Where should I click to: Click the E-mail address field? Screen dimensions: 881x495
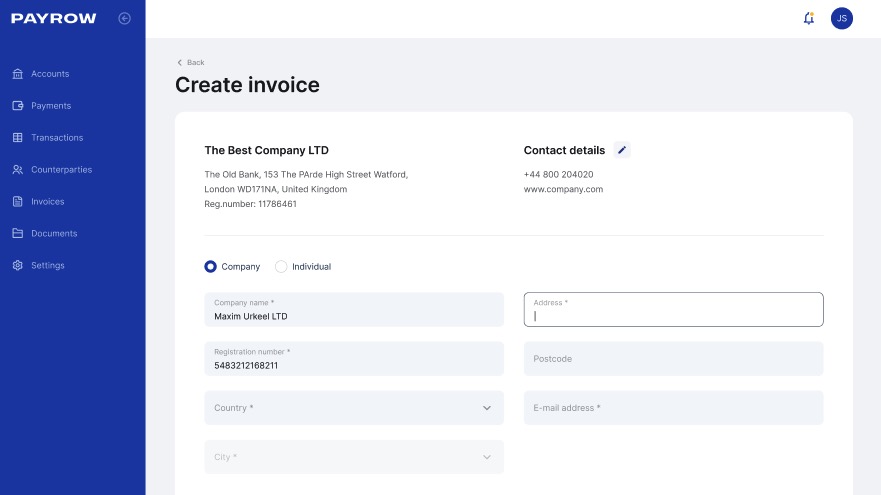click(673, 408)
